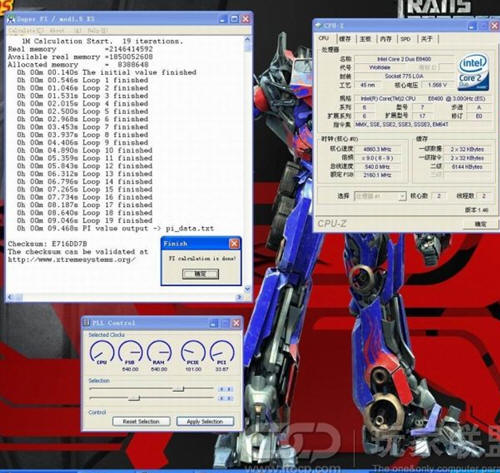Click the core speed MHz value field
The height and width of the screenshot is (473, 500).
[378, 149]
